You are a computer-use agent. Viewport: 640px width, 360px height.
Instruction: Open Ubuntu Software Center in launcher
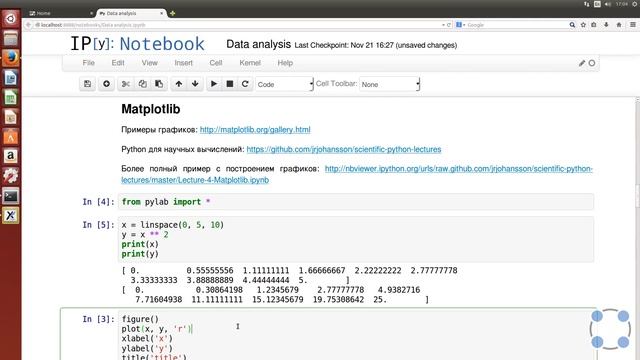pyautogui.click(x=11, y=137)
